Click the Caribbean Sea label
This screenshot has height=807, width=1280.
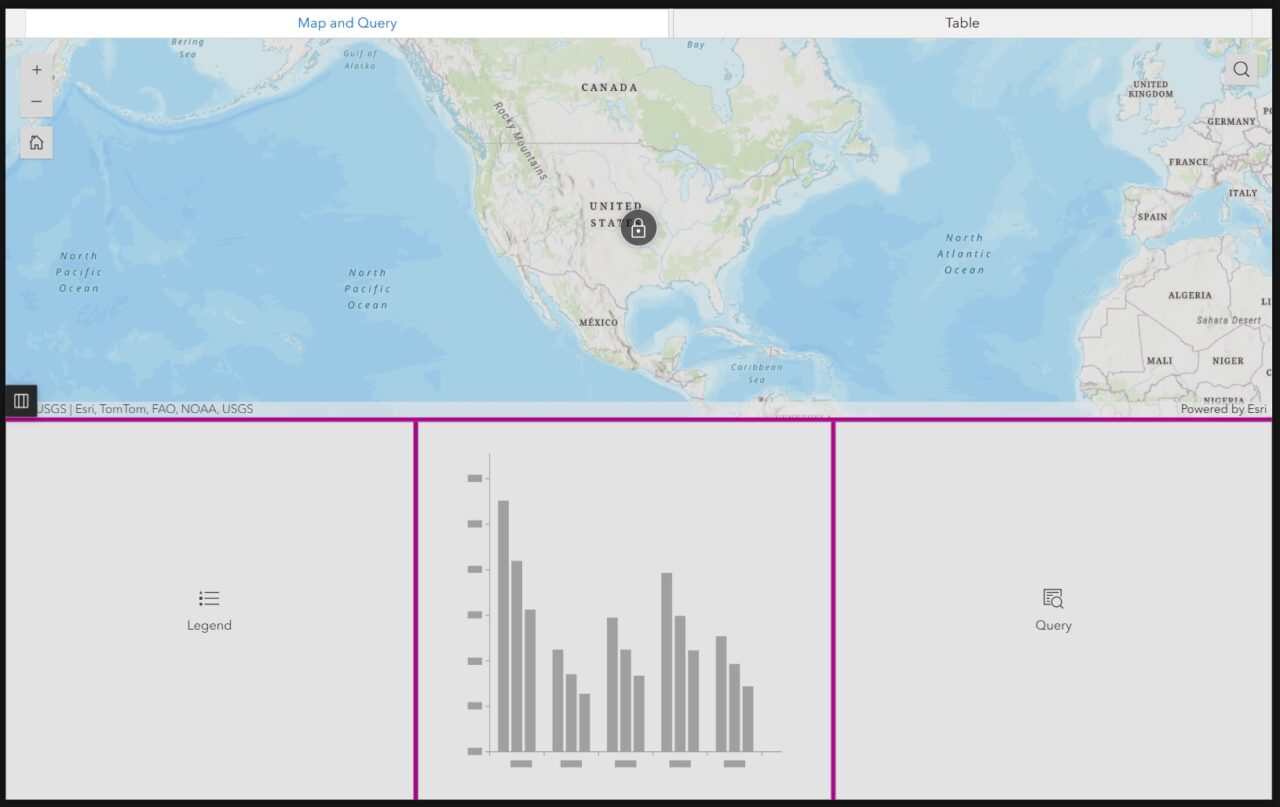[756, 373]
